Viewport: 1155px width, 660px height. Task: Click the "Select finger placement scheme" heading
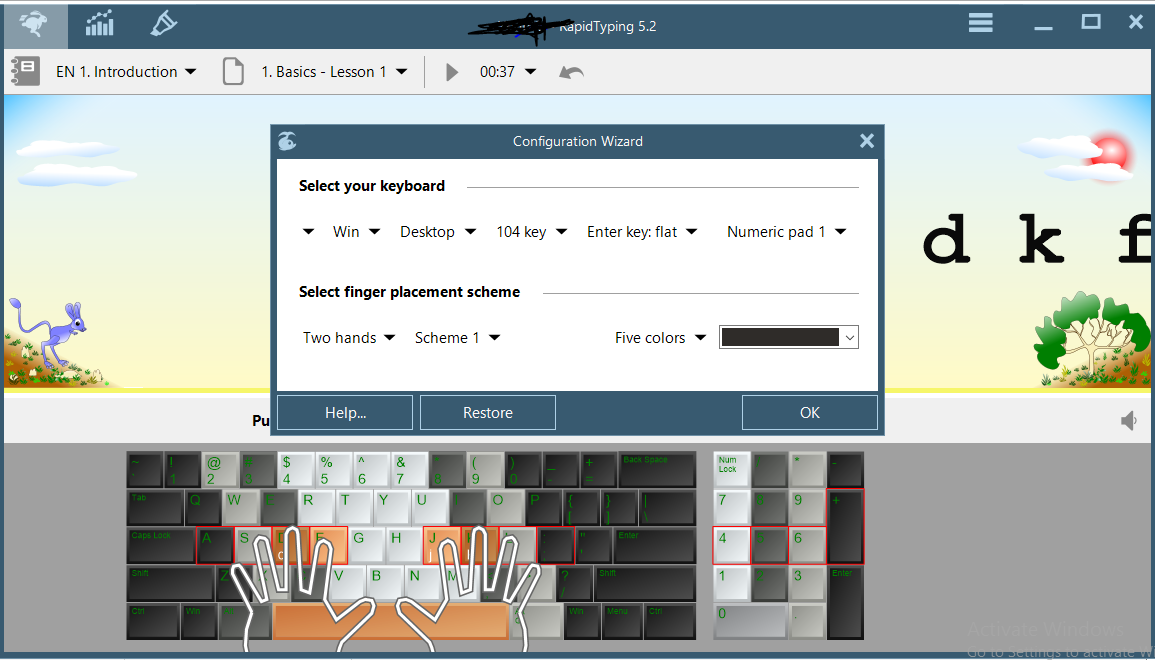click(409, 292)
